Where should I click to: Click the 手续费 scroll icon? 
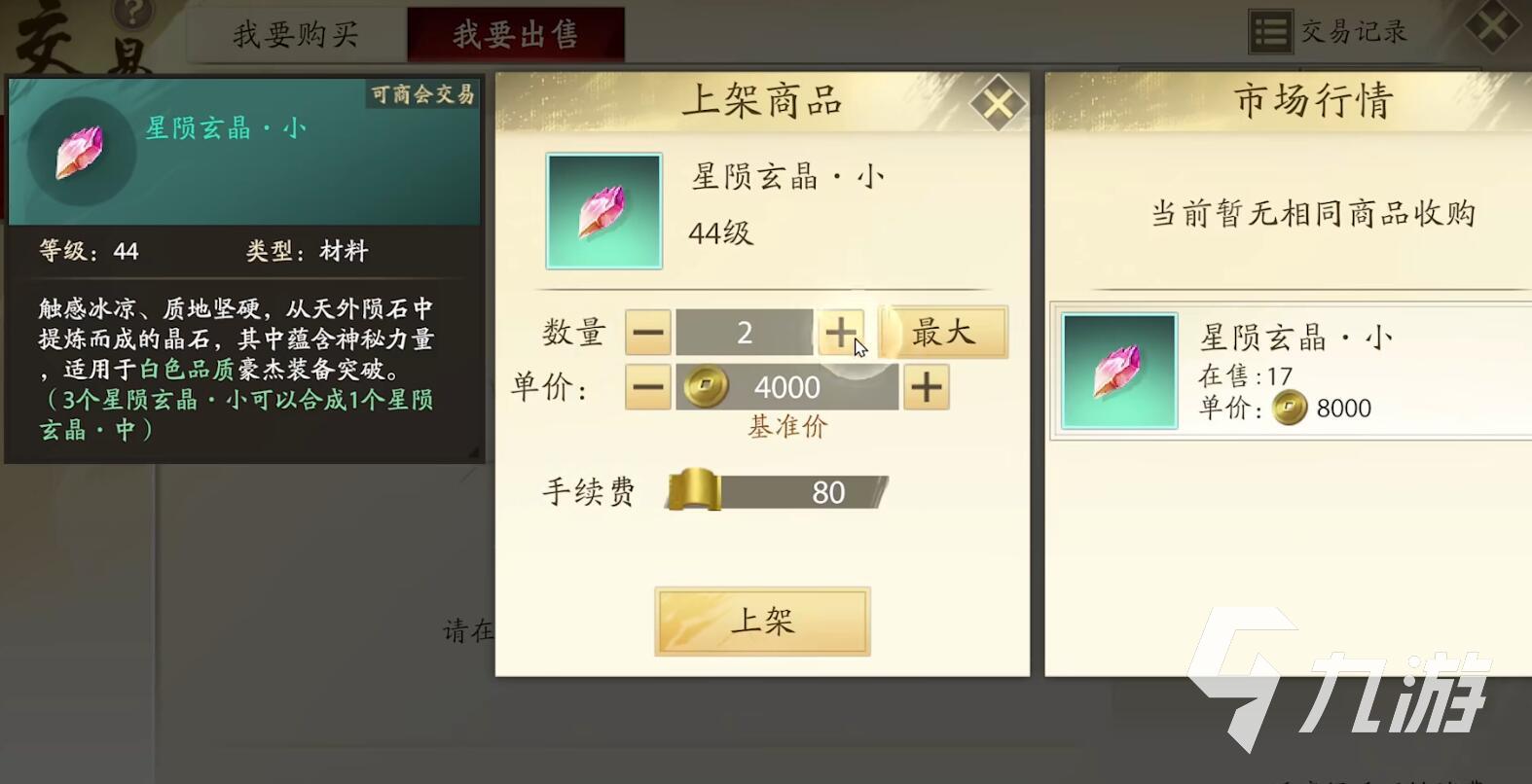pyautogui.click(x=695, y=490)
